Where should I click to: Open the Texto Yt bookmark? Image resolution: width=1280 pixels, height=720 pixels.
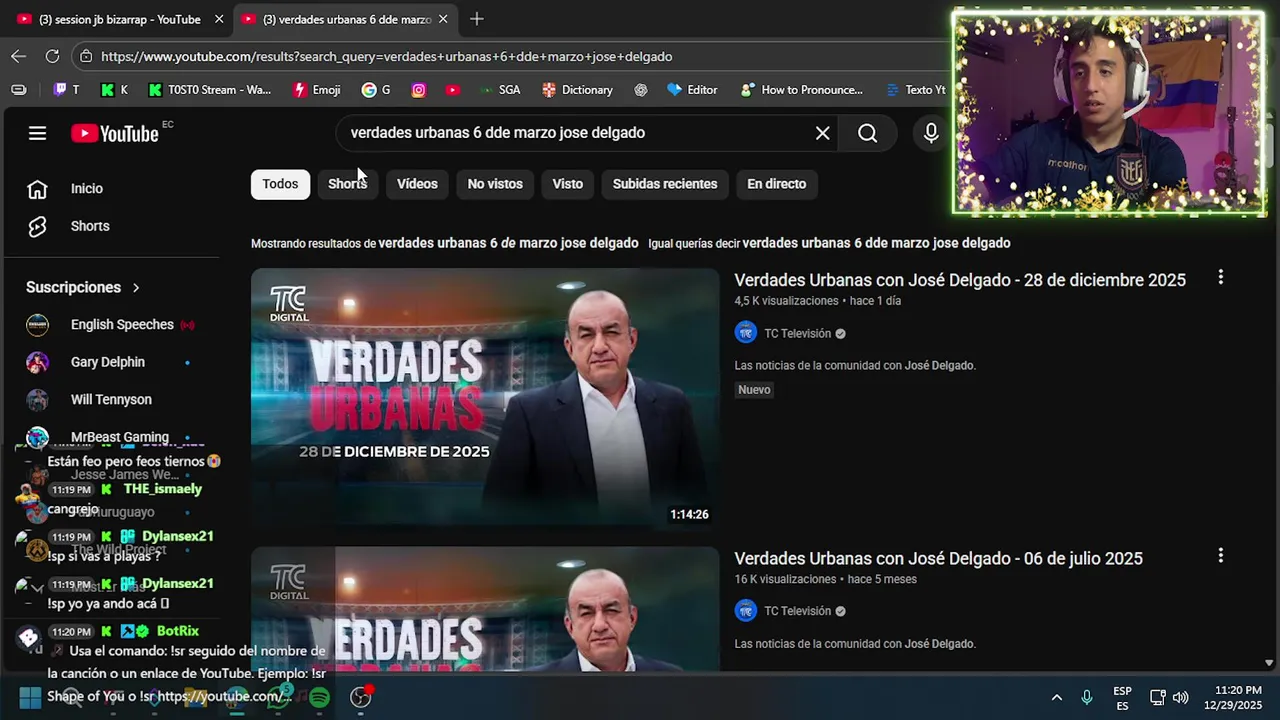pyautogui.click(x=914, y=90)
